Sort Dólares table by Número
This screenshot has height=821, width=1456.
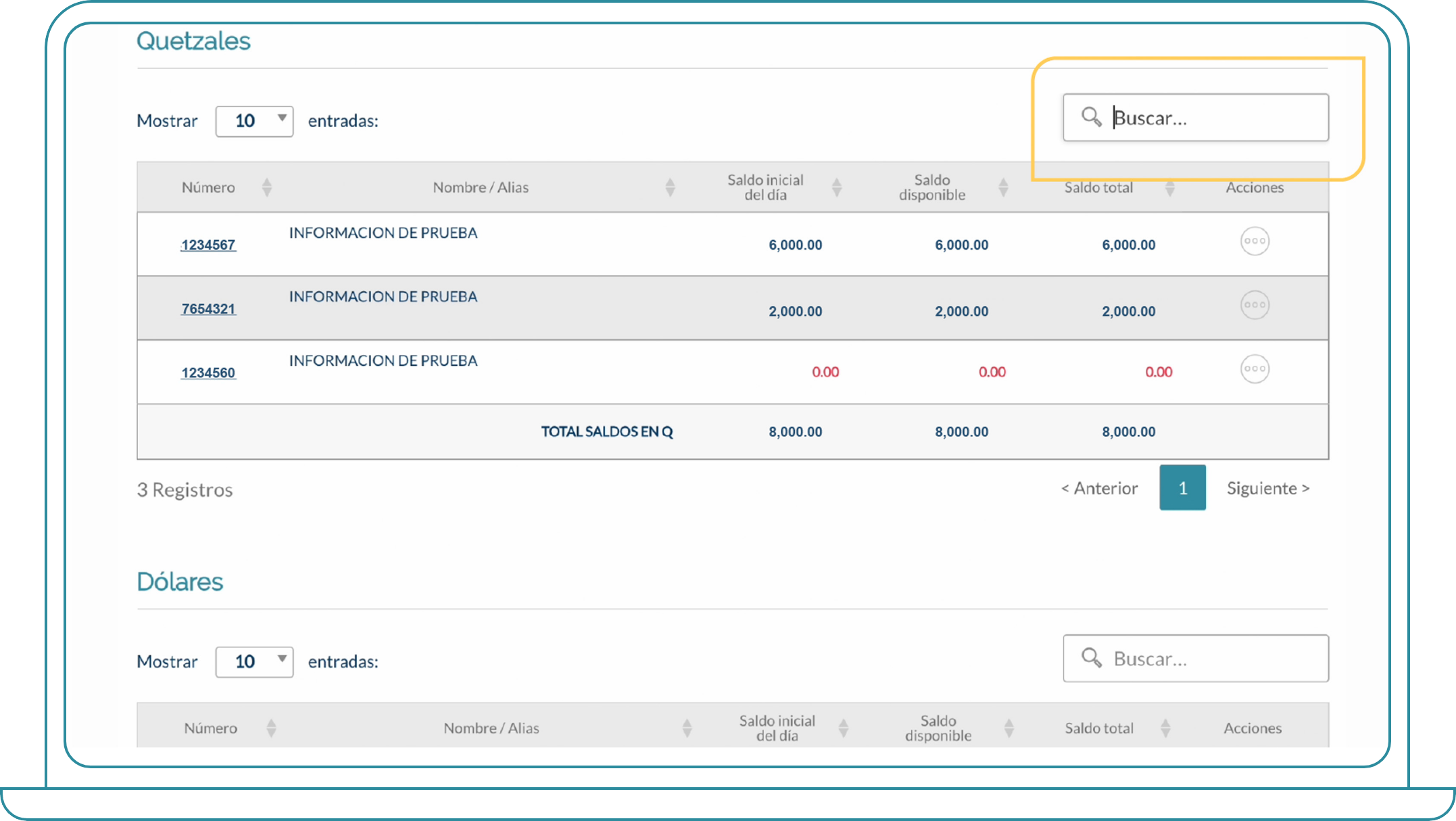pyautogui.click(x=271, y=728)
